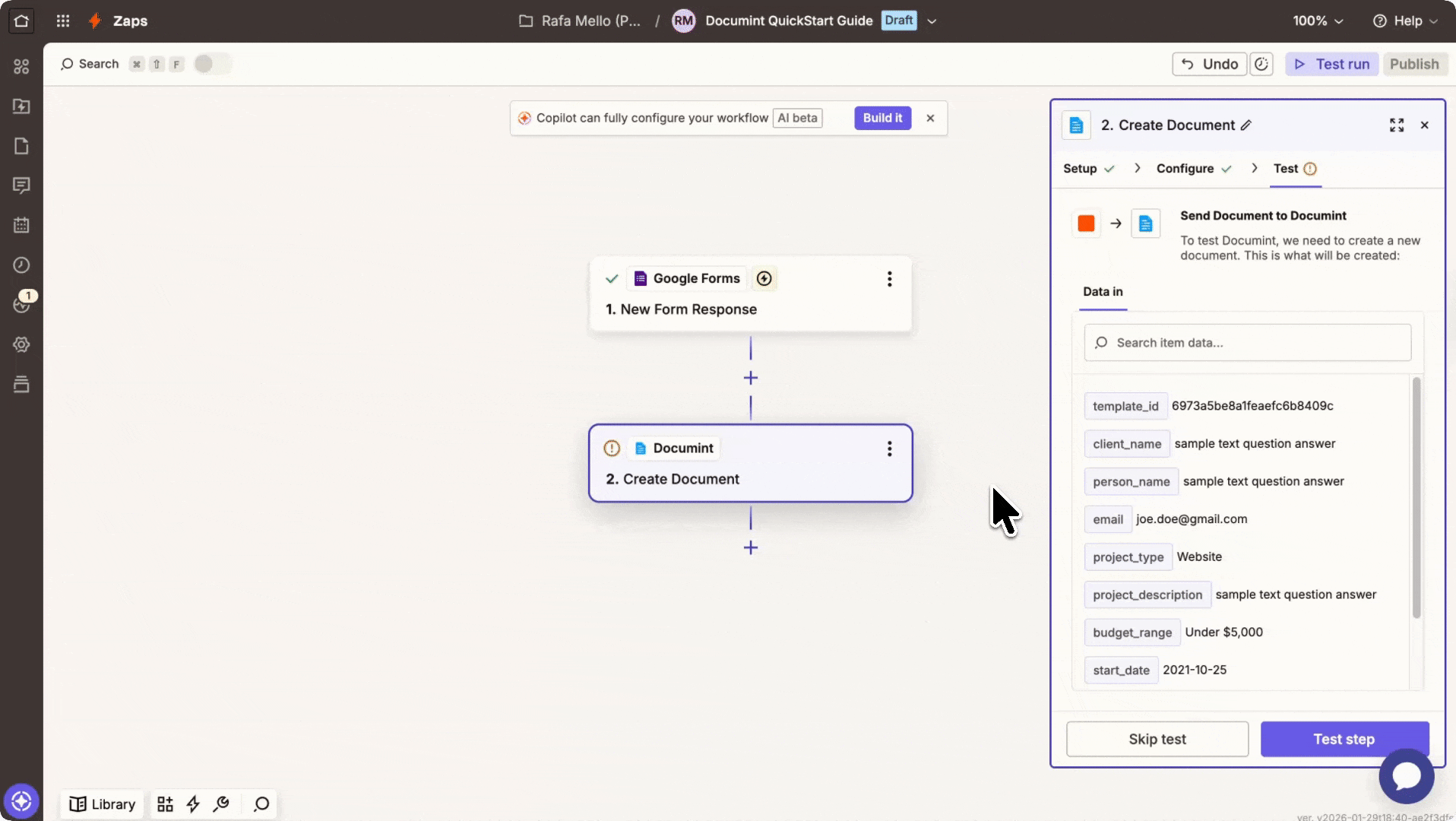The height and width of the screenshot is (821, 1456).
Task: Add step between Google Forms and Documint
Action: click(750, 378)
